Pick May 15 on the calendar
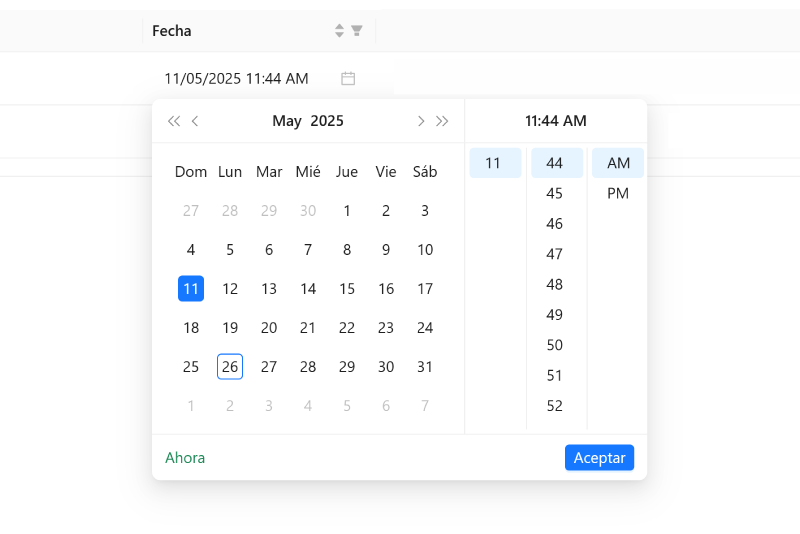The width and height of the screenshot is (800, 534). (347, 289)
